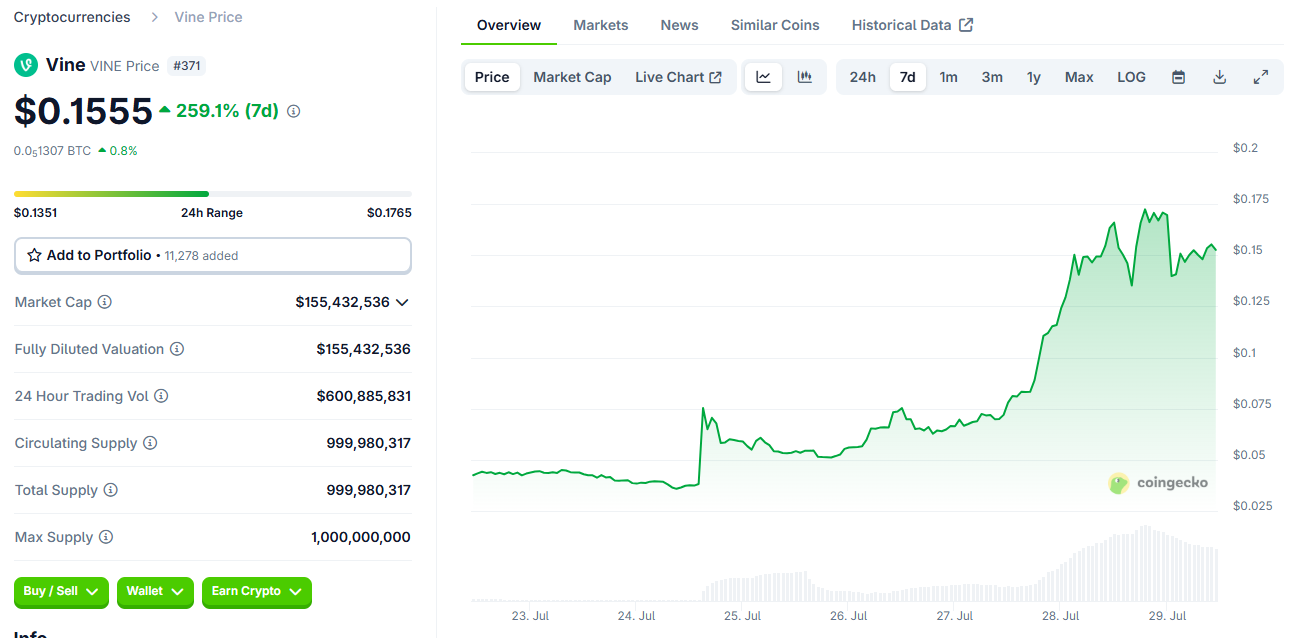Click the $0.1351 range low value
The width and height of the screenshot is (1298, 638).
tap(36, 213)
